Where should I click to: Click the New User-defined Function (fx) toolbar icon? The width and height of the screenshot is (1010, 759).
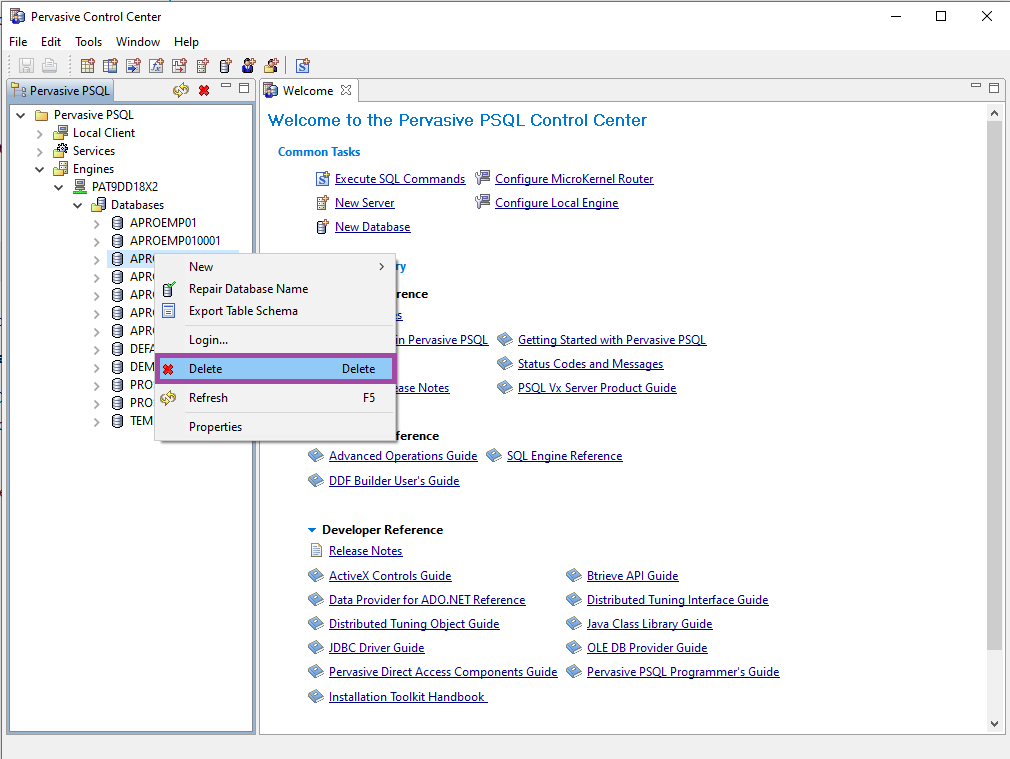click(x=157, y=65)
